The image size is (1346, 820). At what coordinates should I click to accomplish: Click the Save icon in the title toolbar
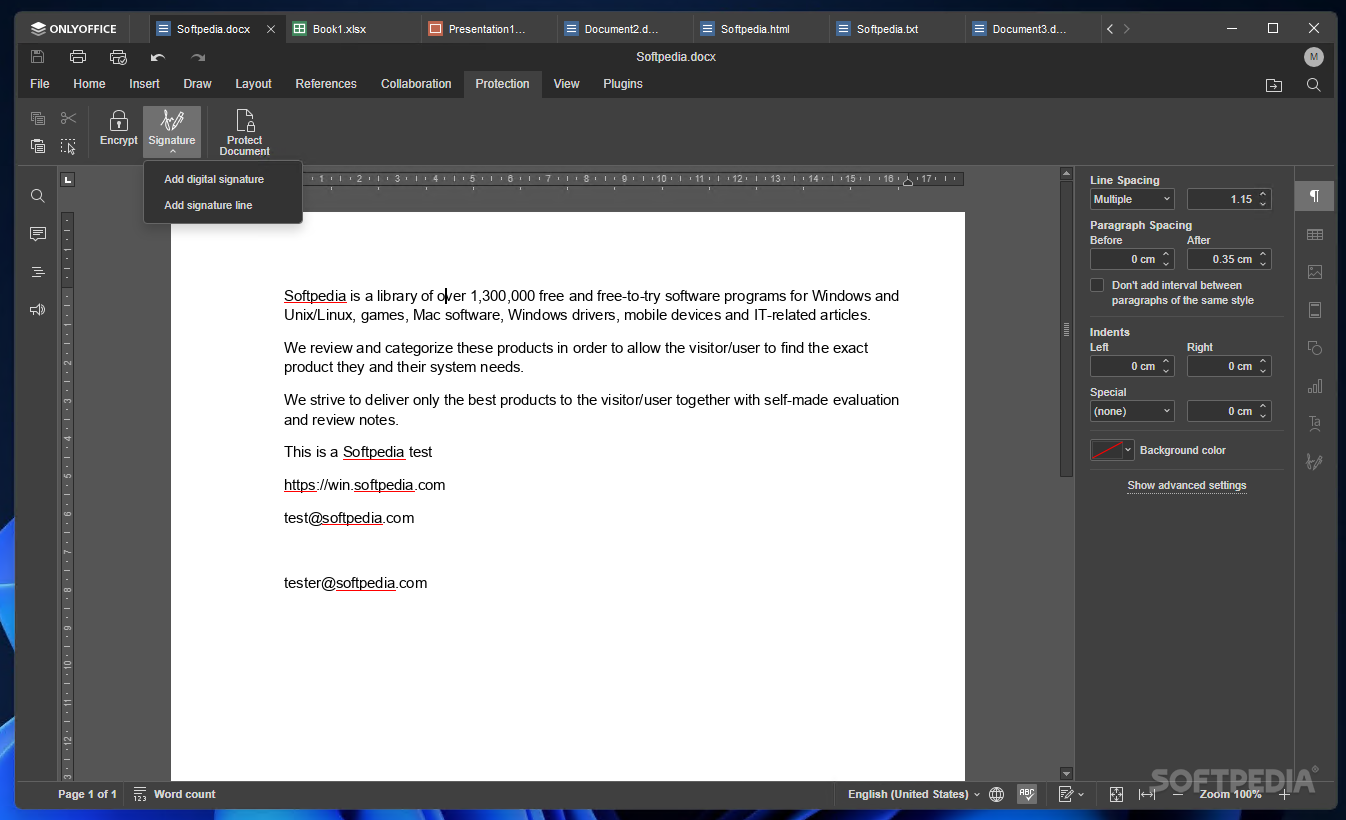point(37,57)
